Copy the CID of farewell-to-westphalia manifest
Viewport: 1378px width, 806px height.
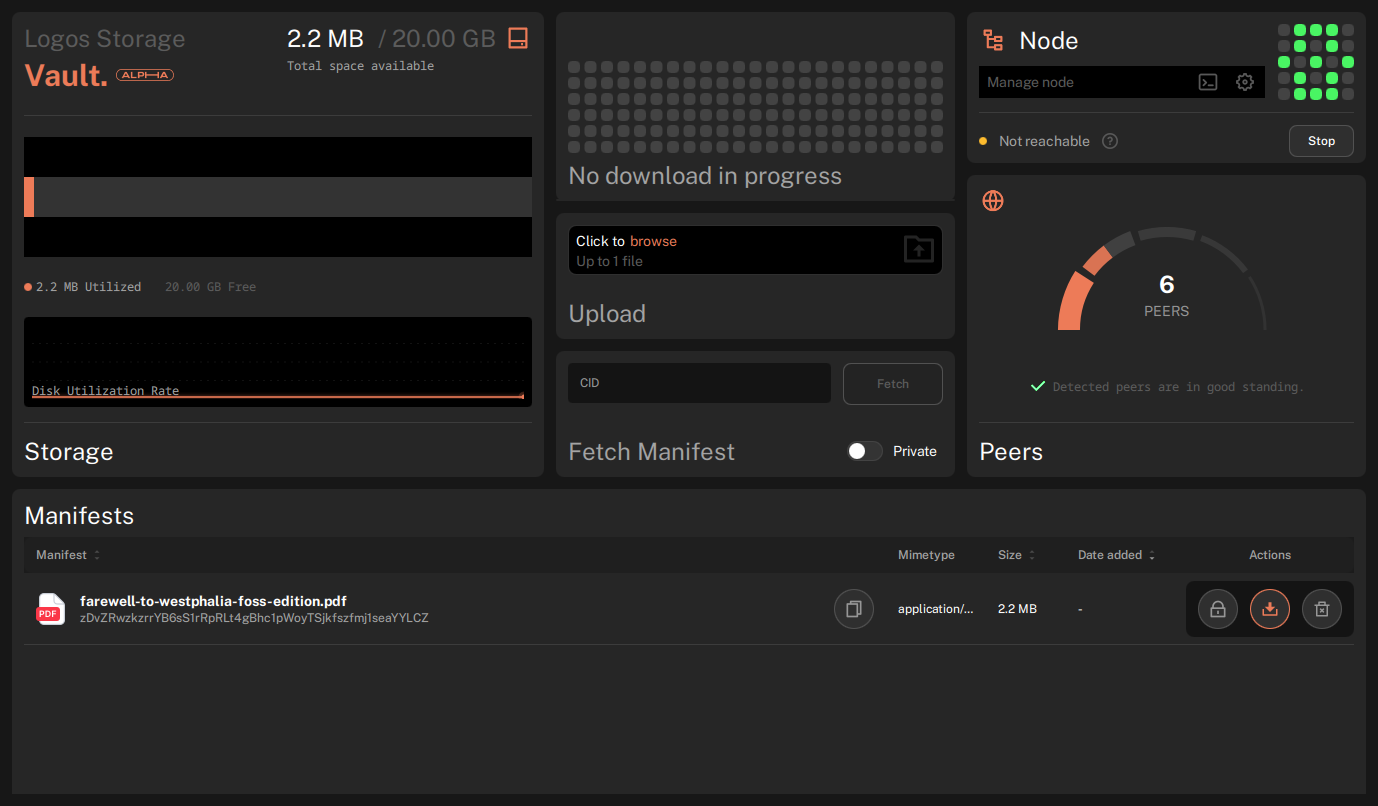click(854, 609)
